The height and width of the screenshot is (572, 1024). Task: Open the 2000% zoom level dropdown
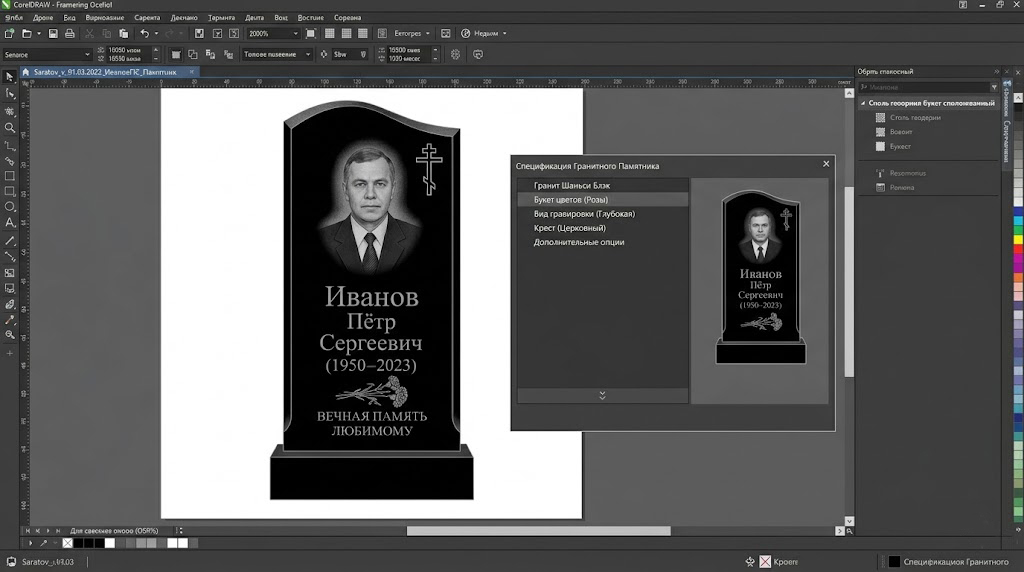point(295,33)
